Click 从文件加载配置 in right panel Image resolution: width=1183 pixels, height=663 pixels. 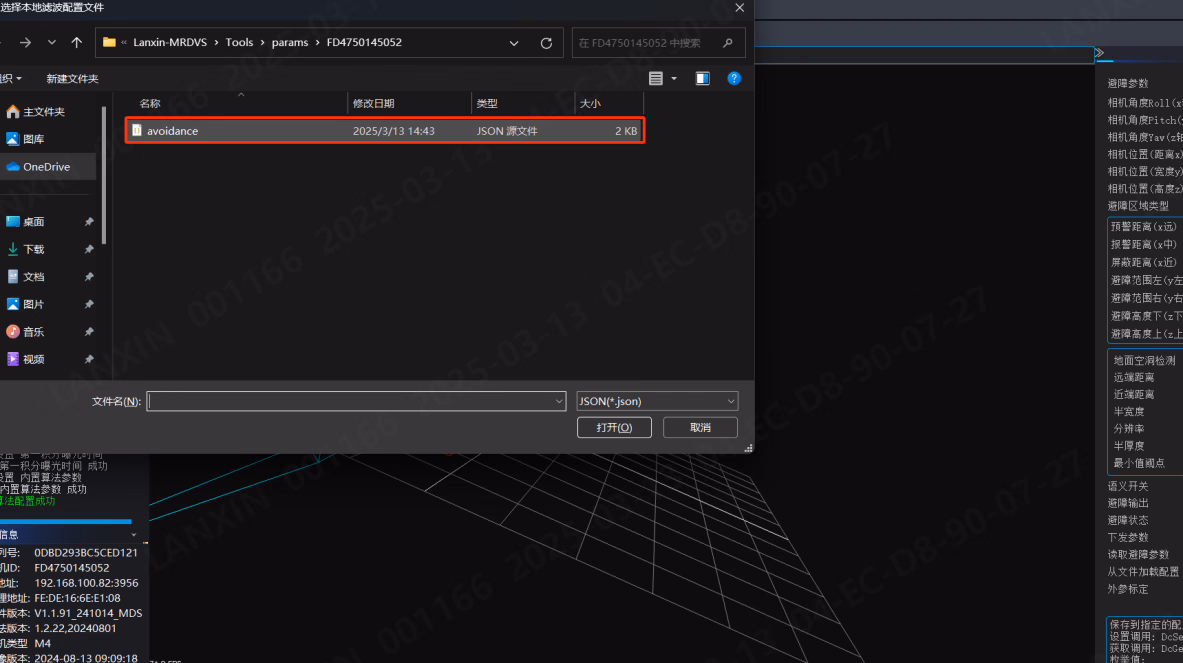pos(1143,572)
